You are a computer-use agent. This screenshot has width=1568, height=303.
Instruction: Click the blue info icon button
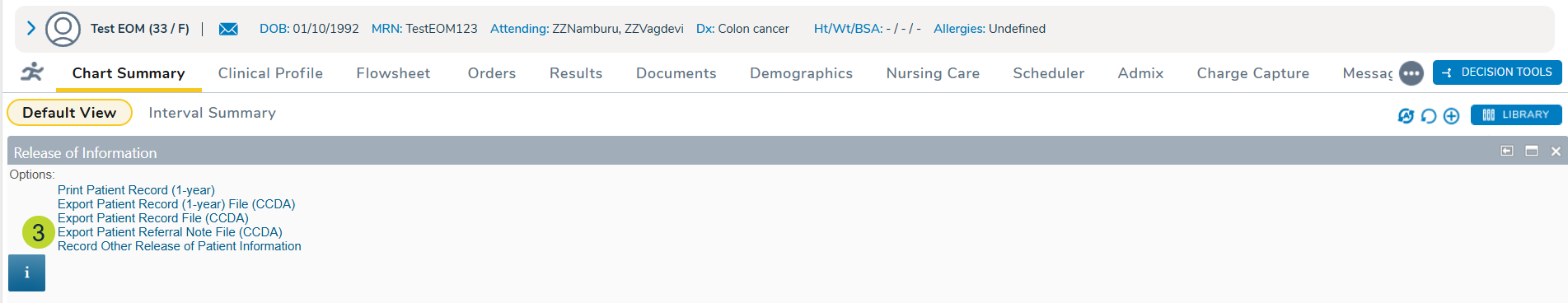tap(26, 273)
